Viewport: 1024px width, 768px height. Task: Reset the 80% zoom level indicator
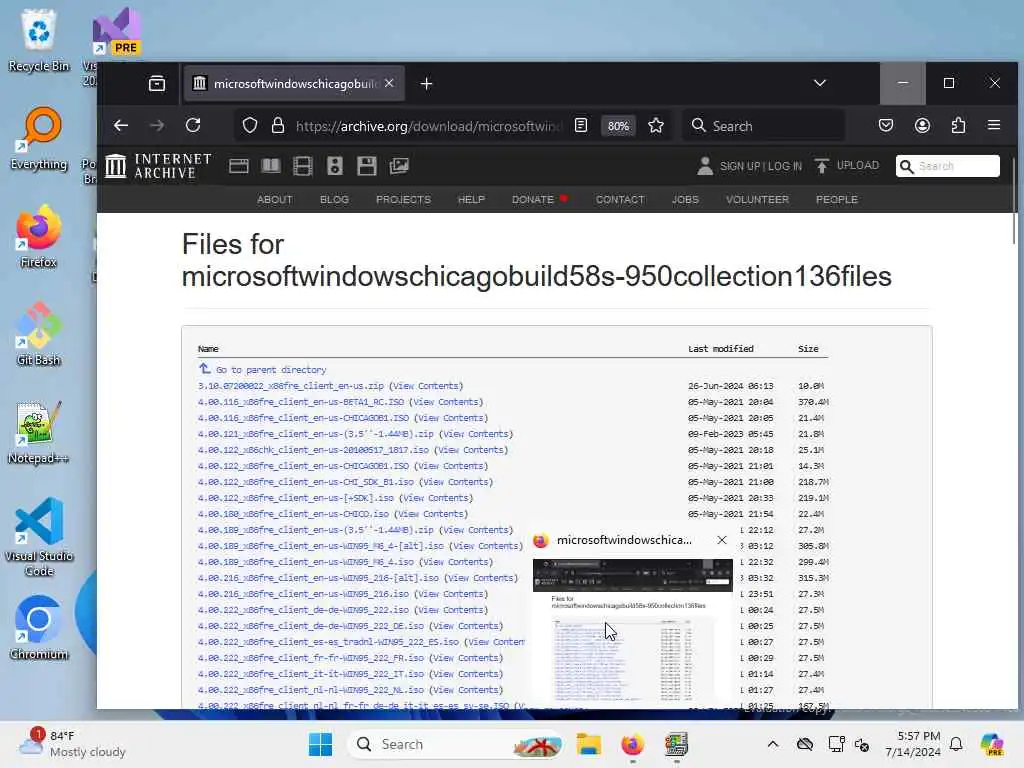tap(618, 126)
